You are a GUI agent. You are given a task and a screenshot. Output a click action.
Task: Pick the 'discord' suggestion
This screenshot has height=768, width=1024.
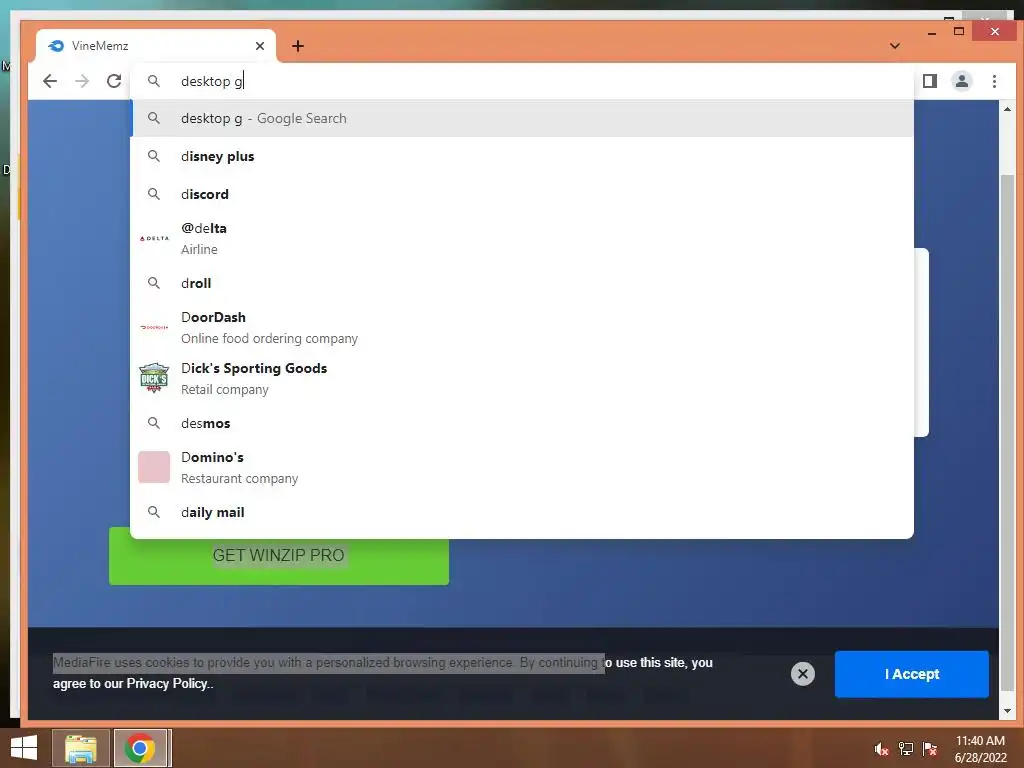(x=522, y=194)
